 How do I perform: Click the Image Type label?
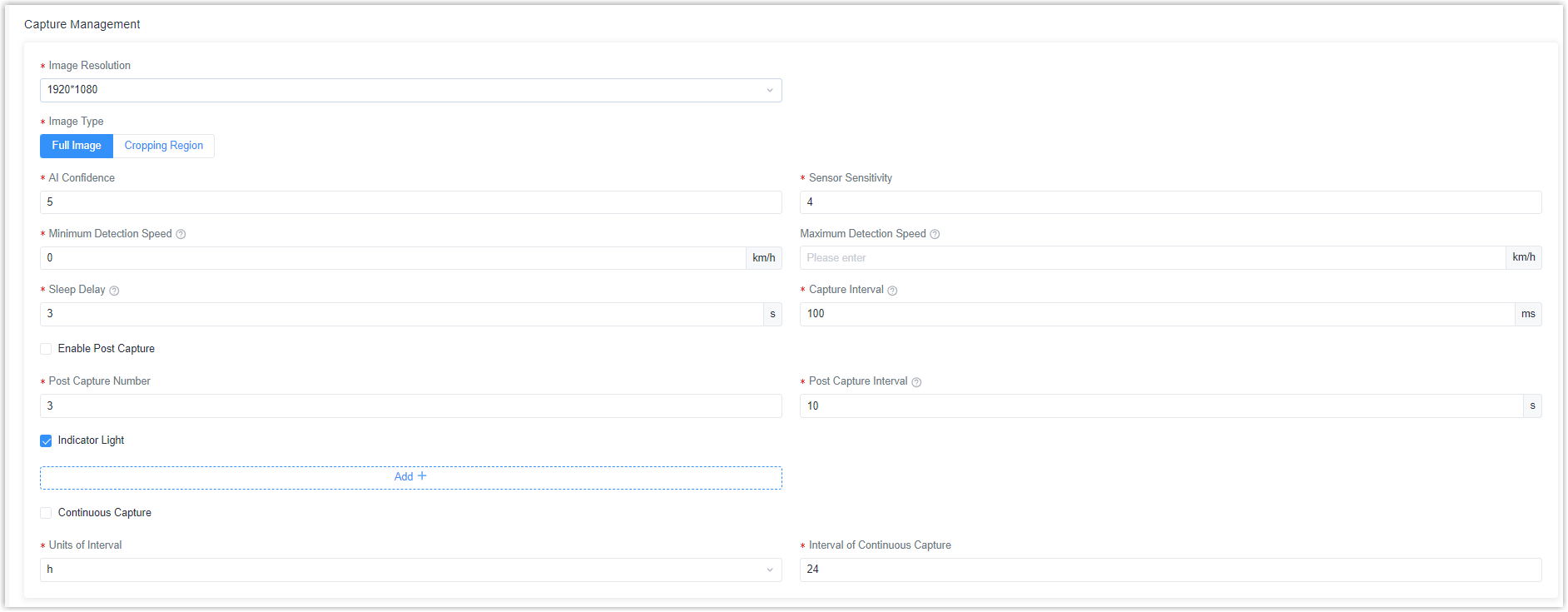pyautogui.click(x=76, y=122)
